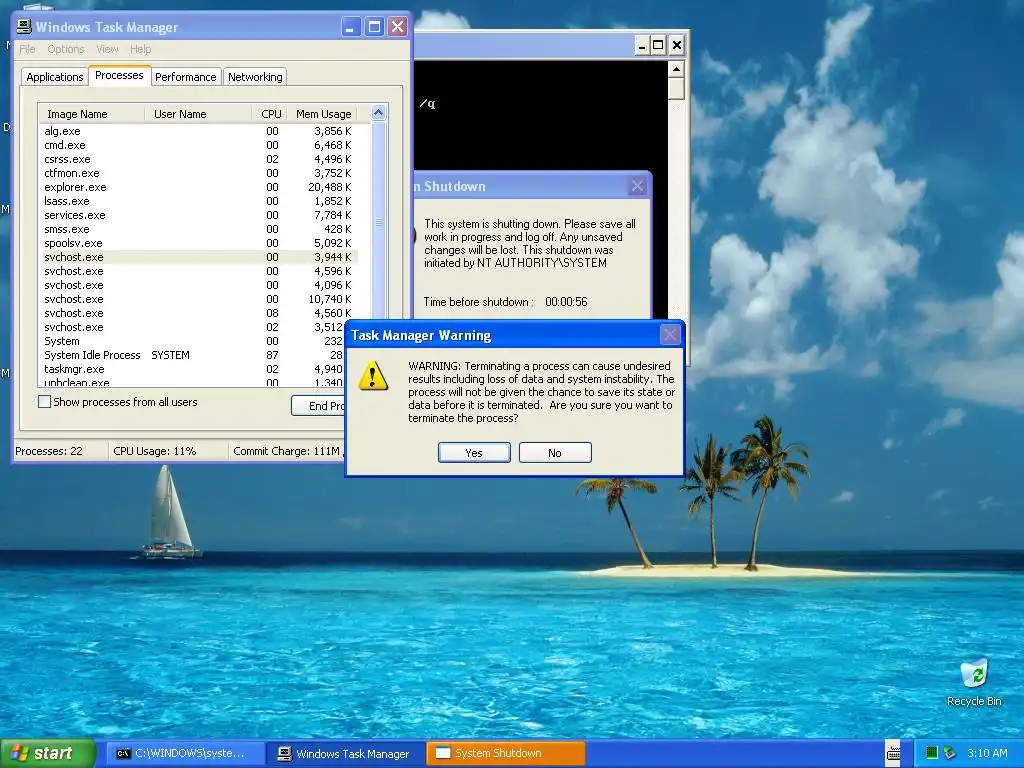Click the green CPU usage tray icon
This screenshot has height=768, width=1024.
(x=932, y=753)
